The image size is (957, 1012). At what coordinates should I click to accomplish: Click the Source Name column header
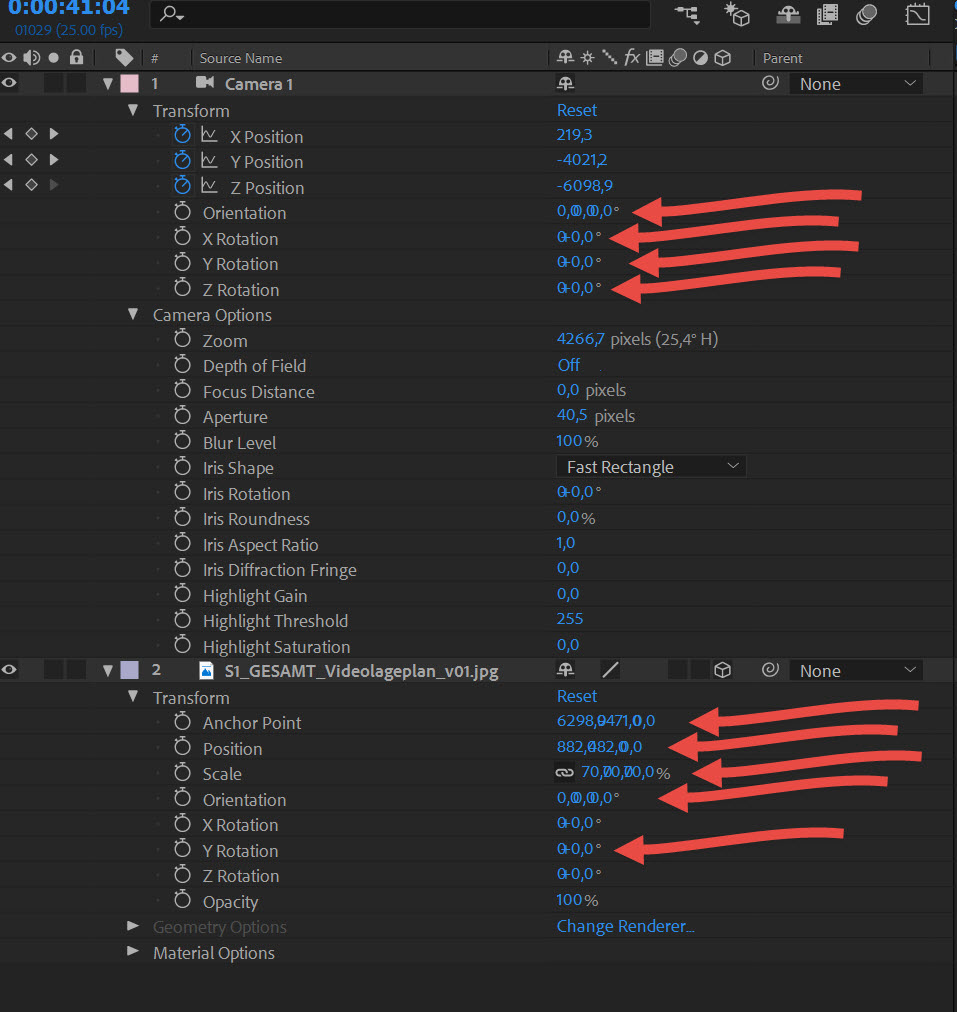tap(240, 58)
